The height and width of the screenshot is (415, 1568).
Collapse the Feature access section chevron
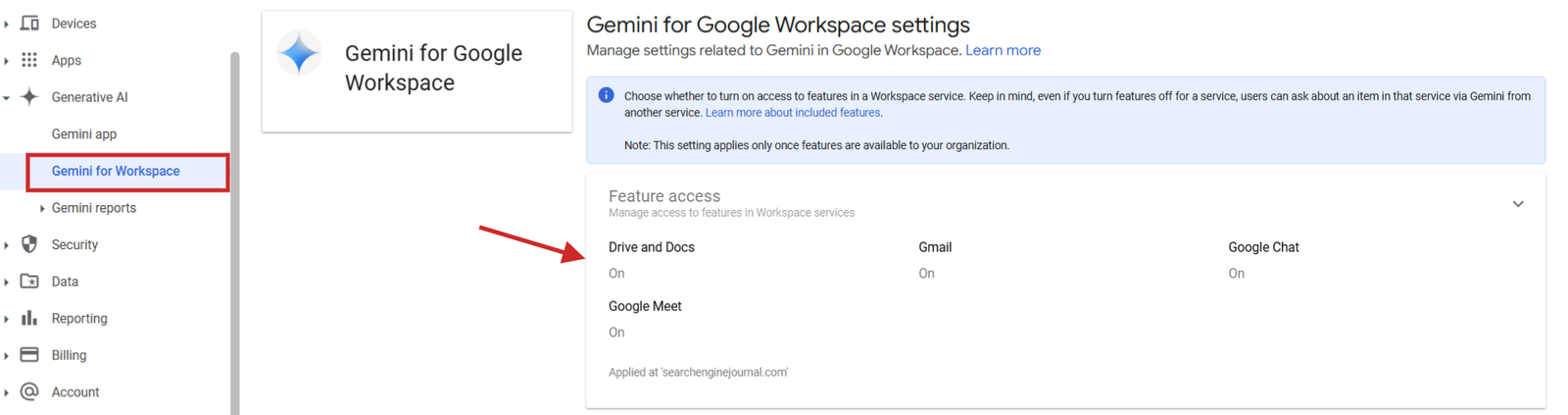click(x=1517, y=204)
